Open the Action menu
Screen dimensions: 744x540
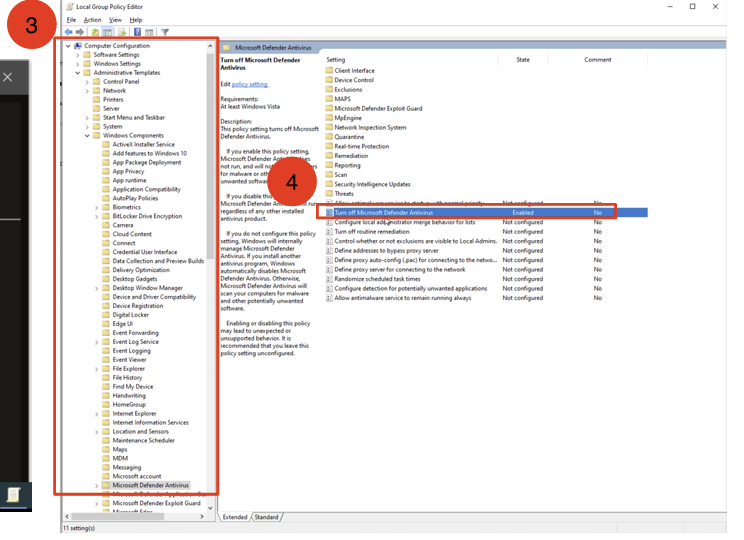[x=92, y=20]
